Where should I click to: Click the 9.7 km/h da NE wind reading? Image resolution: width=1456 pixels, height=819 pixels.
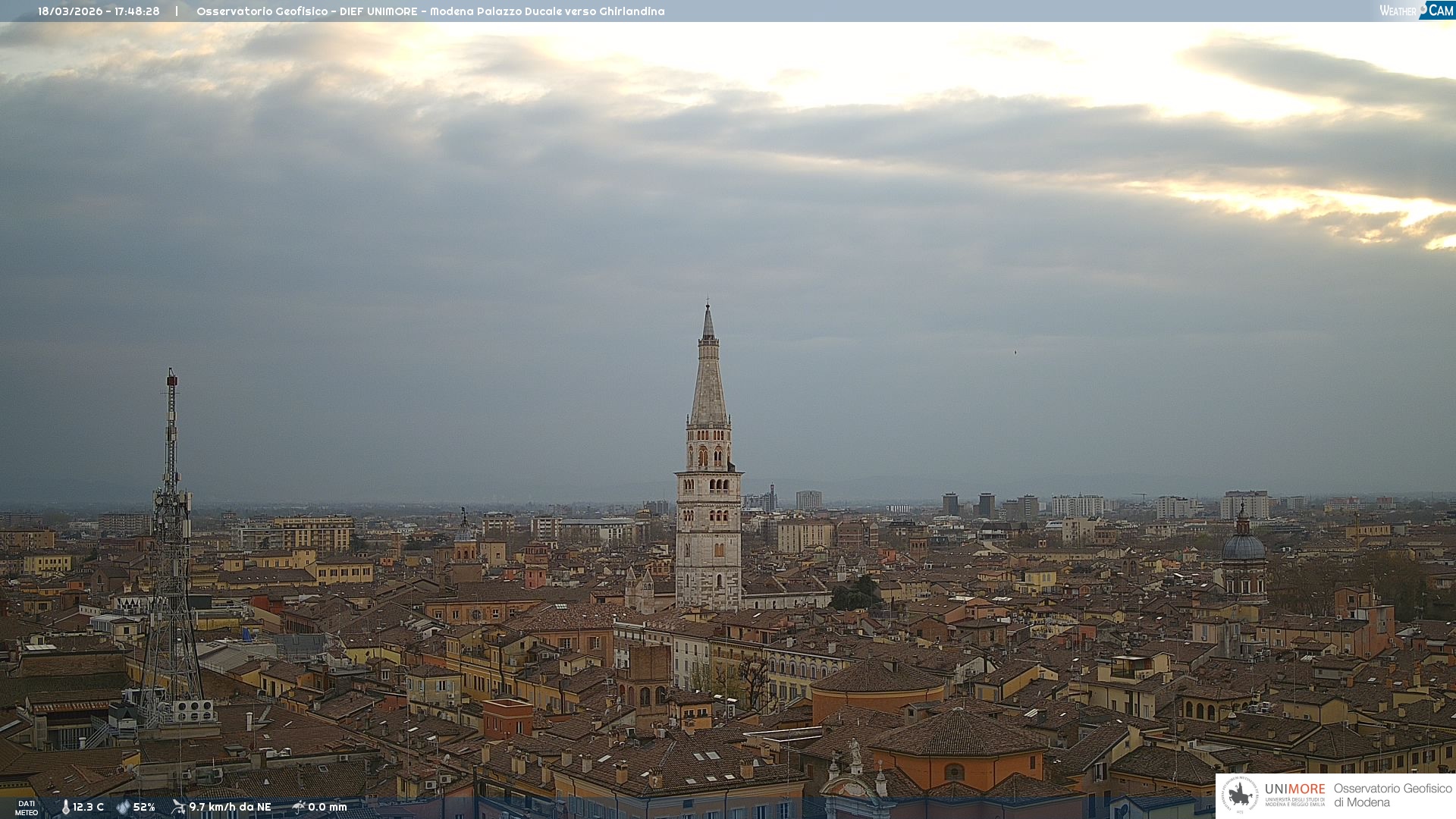(230, 808)
